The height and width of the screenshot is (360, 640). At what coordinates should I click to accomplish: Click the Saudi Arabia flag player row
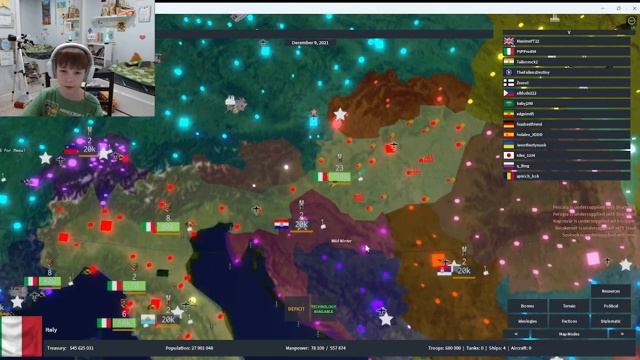567,103
